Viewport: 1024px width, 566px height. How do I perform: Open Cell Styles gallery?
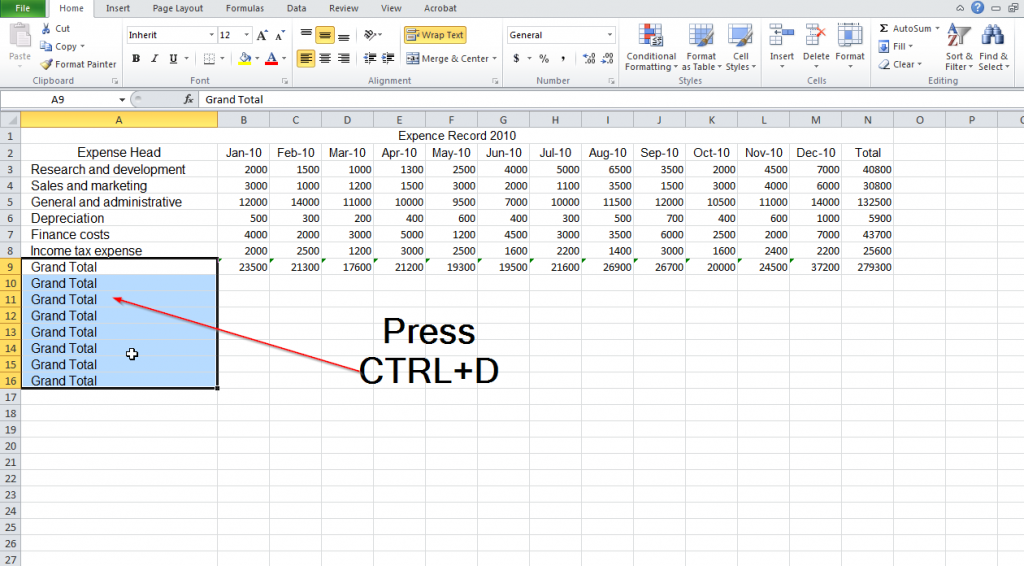coord(741,48)
